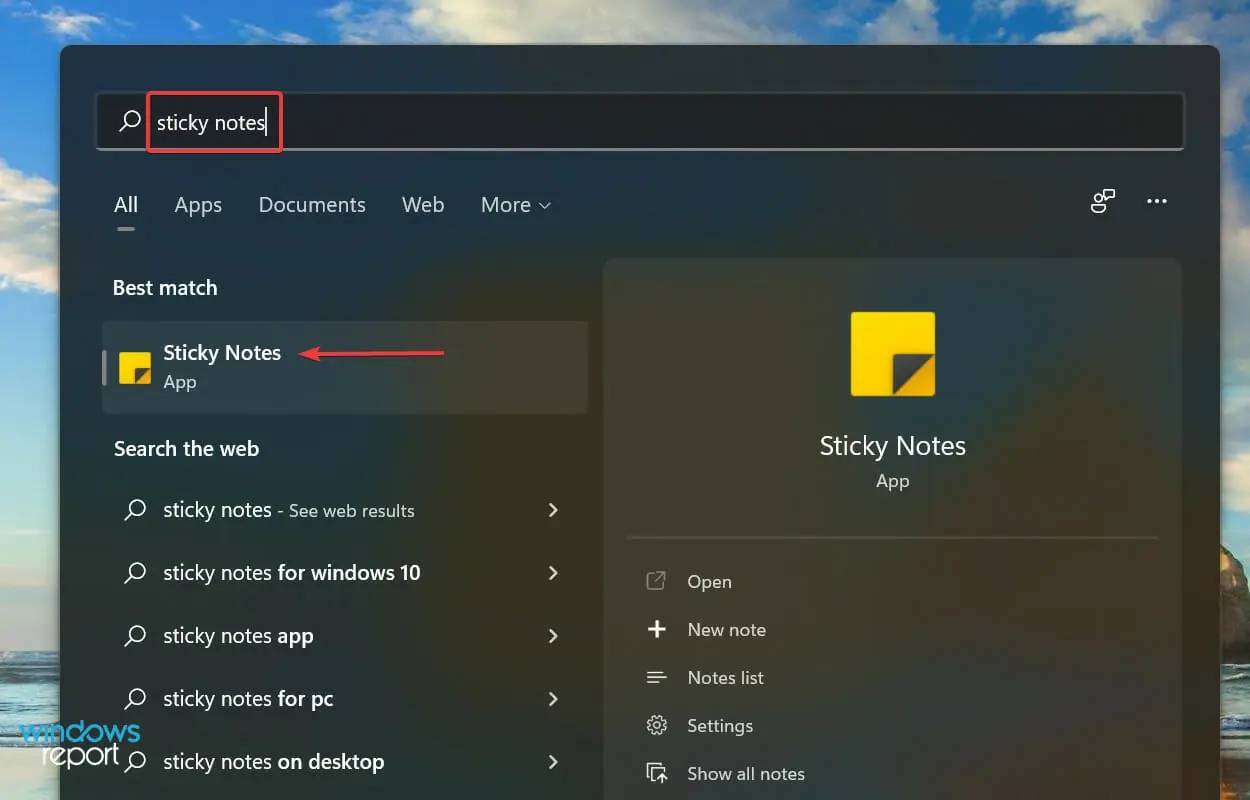Image resolution: width=1250 pixels, height=800 pixels.
Task: Expand the More filter dropdown
Action: click(x=515, y=205)
